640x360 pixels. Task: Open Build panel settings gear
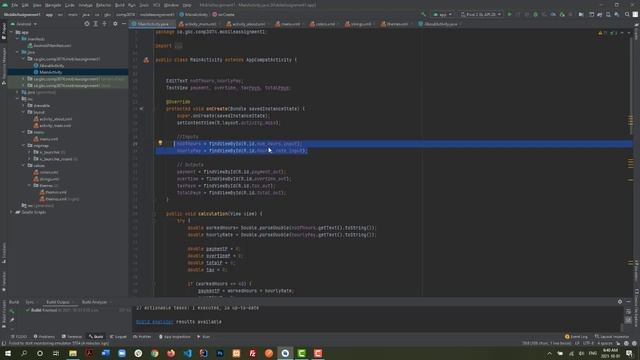[620, 302]
